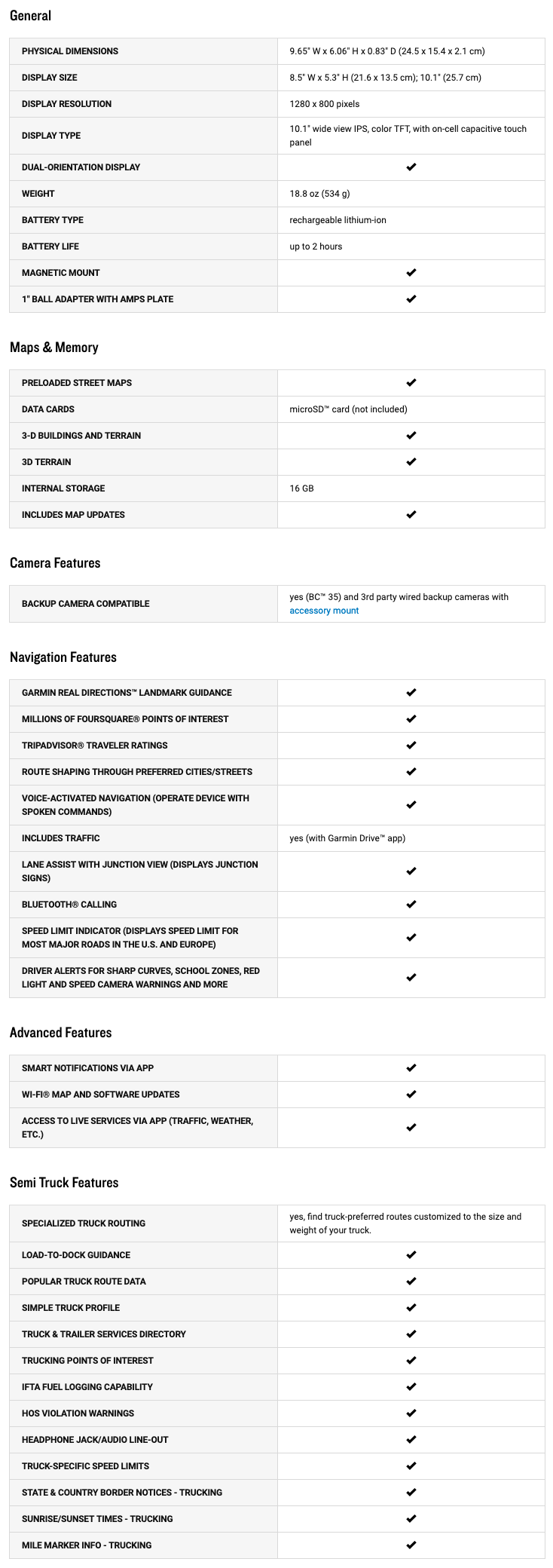This screenshot has width=553, height=1568.
Task: Click checkmark next to Preloaded Street Maps
Action: click(x=411, y=383)
